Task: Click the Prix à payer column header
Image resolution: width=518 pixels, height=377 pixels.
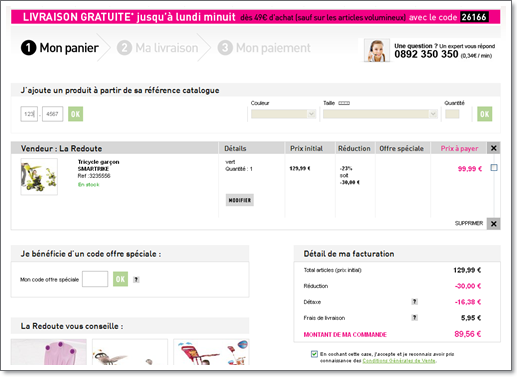Action: [459, 148]
